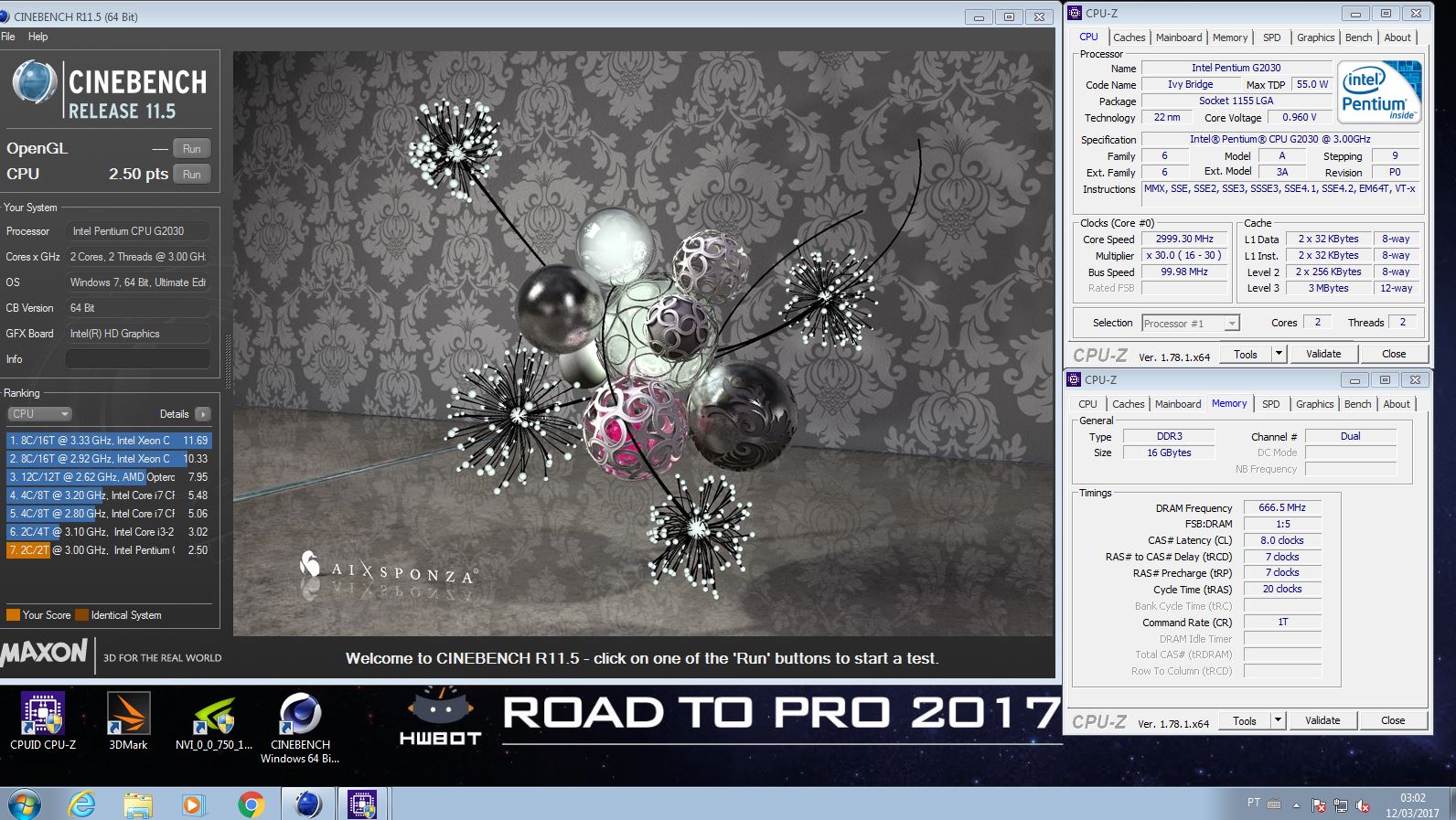
Task: Open the Help menu in Cinebench
Action: coord(37,37)
